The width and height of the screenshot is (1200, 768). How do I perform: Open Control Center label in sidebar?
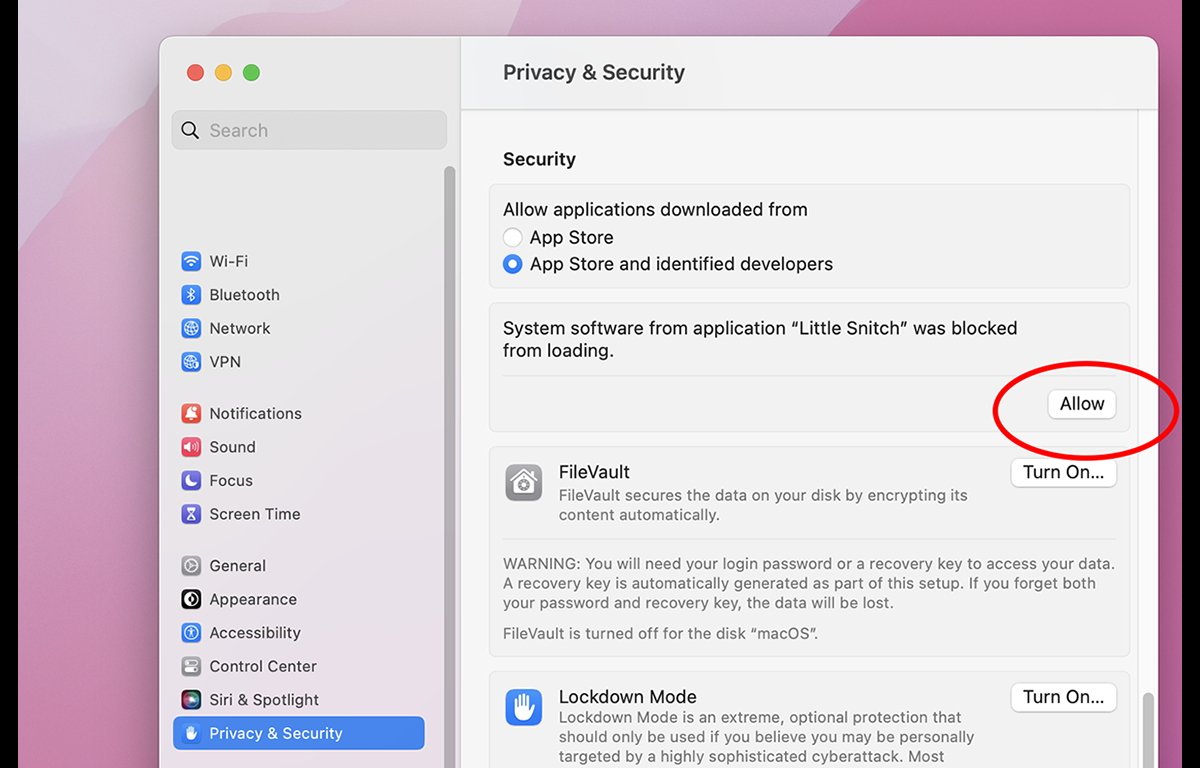coord(263,666)
